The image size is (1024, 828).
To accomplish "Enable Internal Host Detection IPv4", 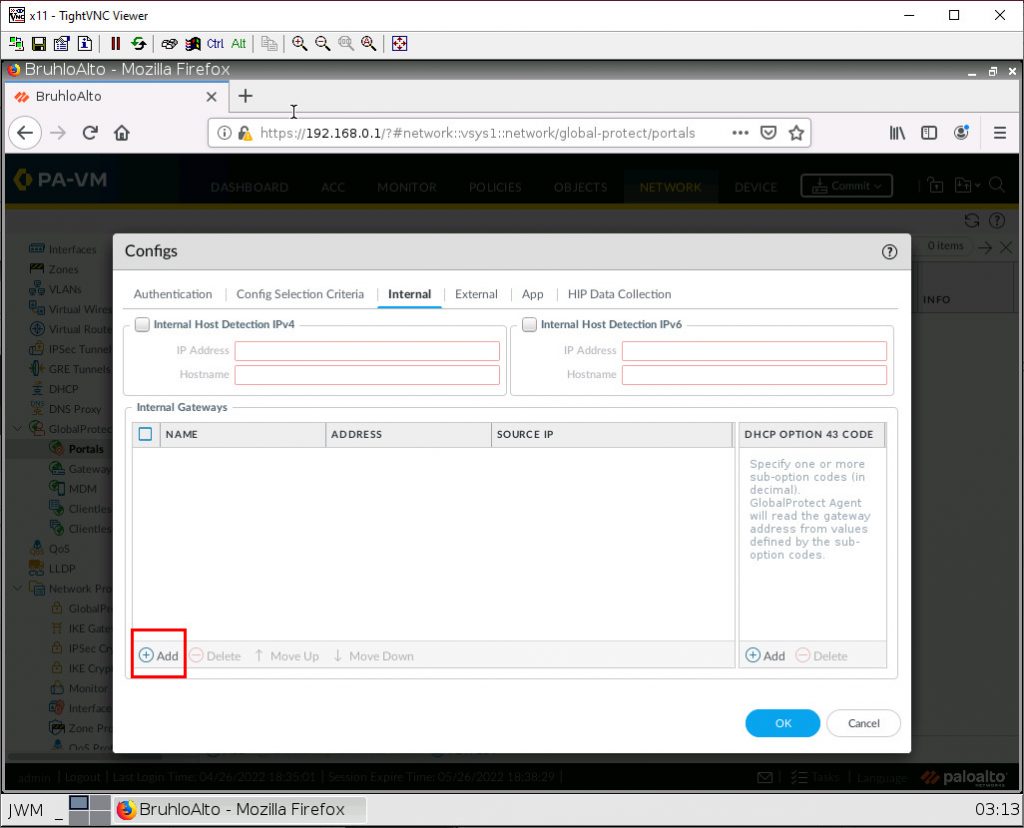I will (x=142, y=324).
